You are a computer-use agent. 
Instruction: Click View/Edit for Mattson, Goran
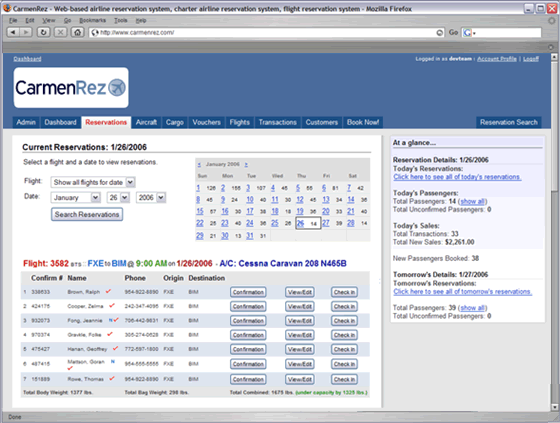[300, 364]
